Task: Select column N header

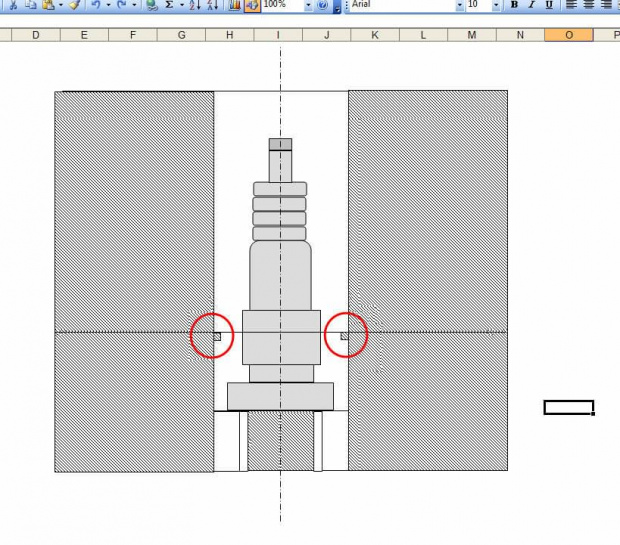Action: click(520, 35)
